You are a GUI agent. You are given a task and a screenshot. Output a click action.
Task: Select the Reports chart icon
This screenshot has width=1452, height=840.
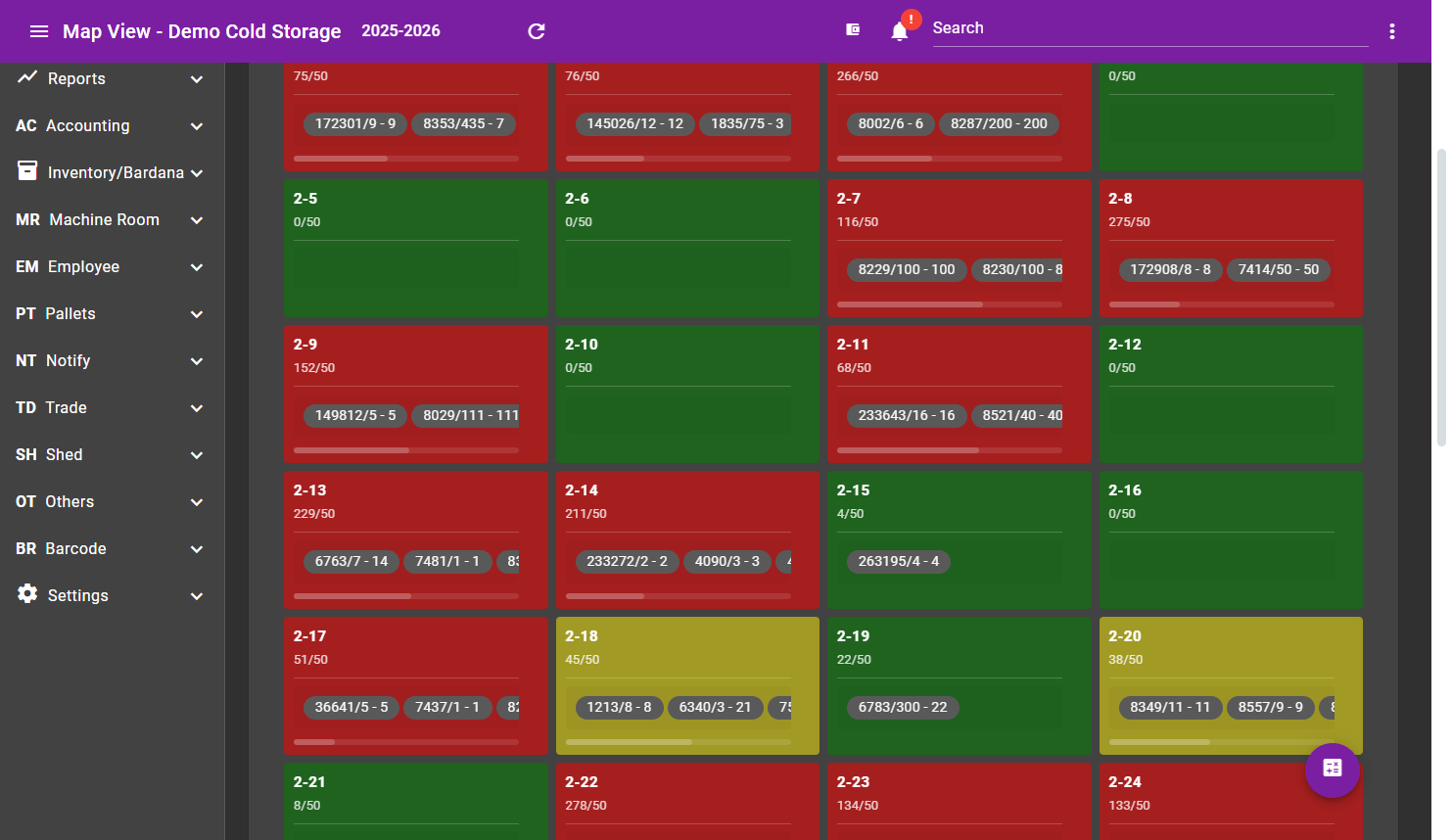[x=26, y=76]
